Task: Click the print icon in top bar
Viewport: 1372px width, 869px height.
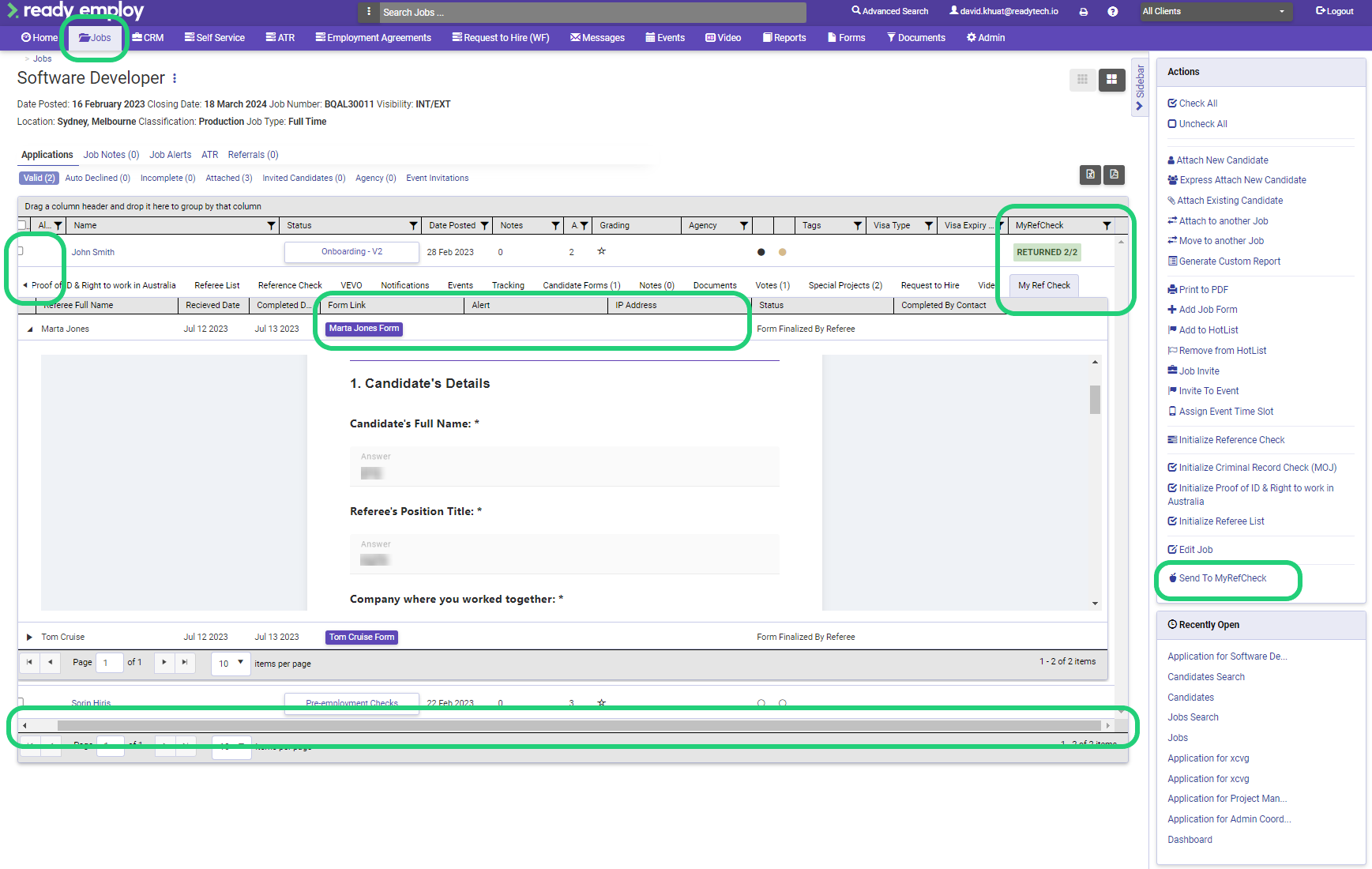Action: pyautogui.click(x=1083, y=12)
